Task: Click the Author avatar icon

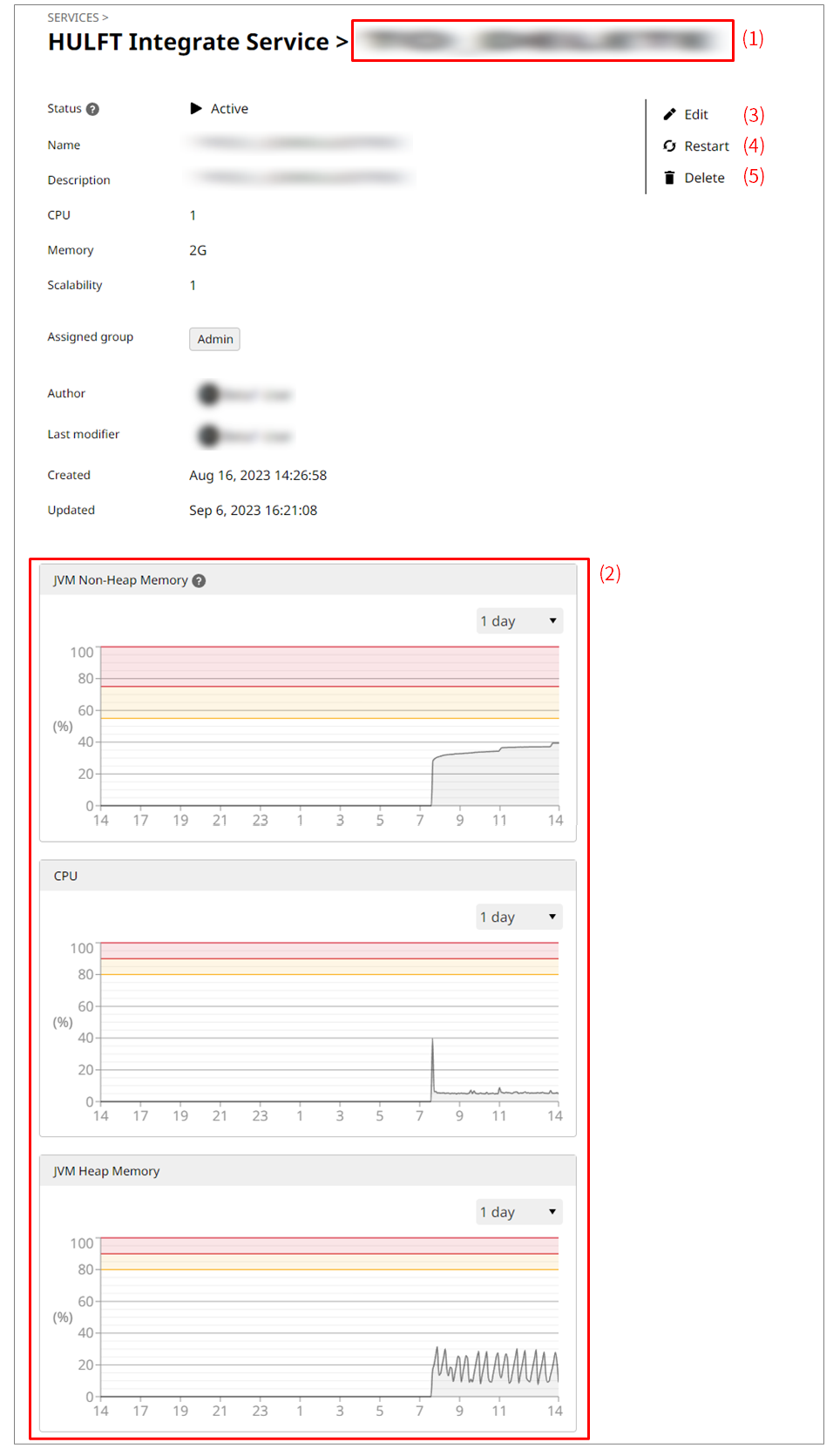Action: pyautogui.click(x=208, y=395)
